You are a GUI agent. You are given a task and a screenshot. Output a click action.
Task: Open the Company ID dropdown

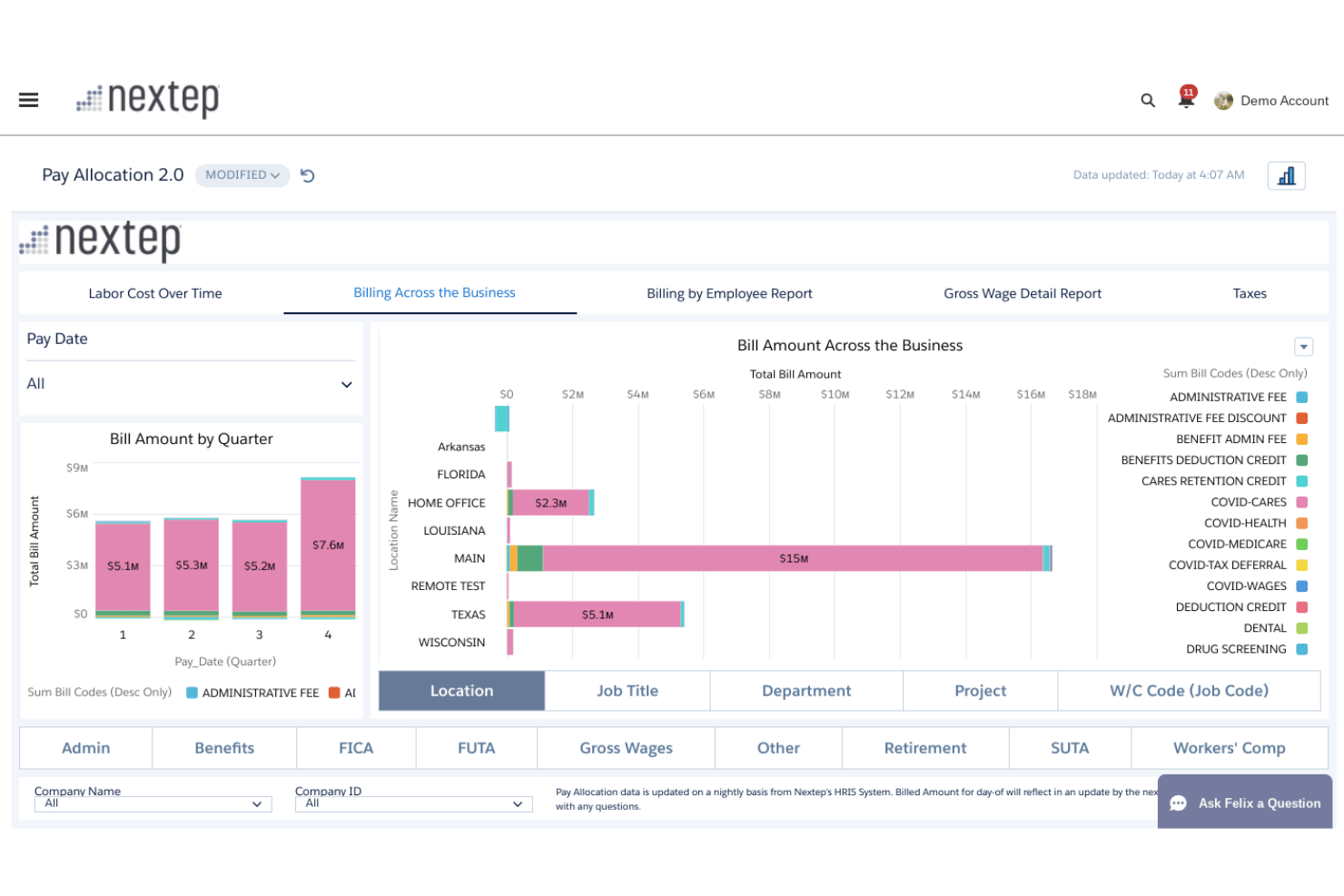[x=413, y=803]
